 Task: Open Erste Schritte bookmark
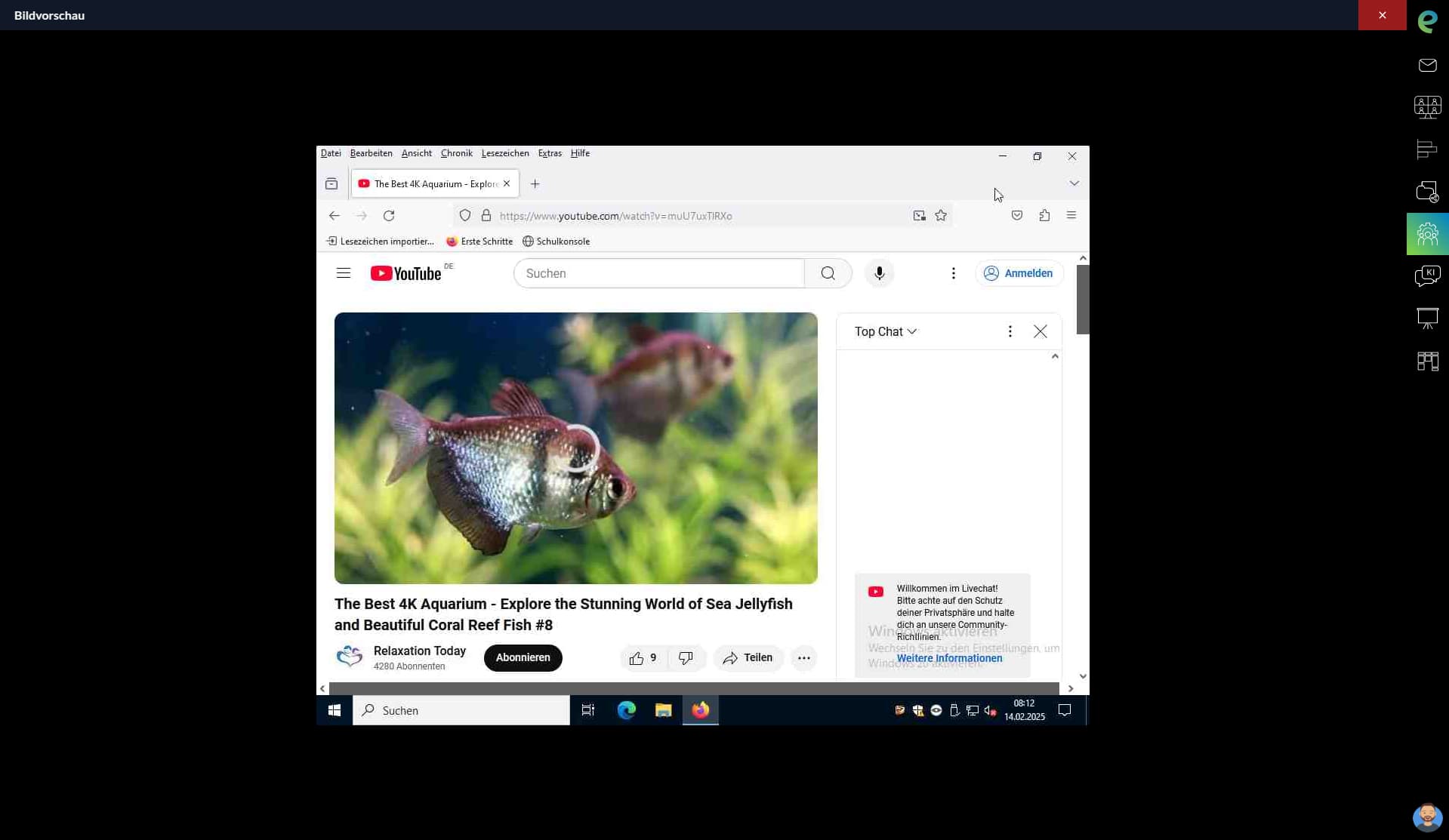coord(479,242)
